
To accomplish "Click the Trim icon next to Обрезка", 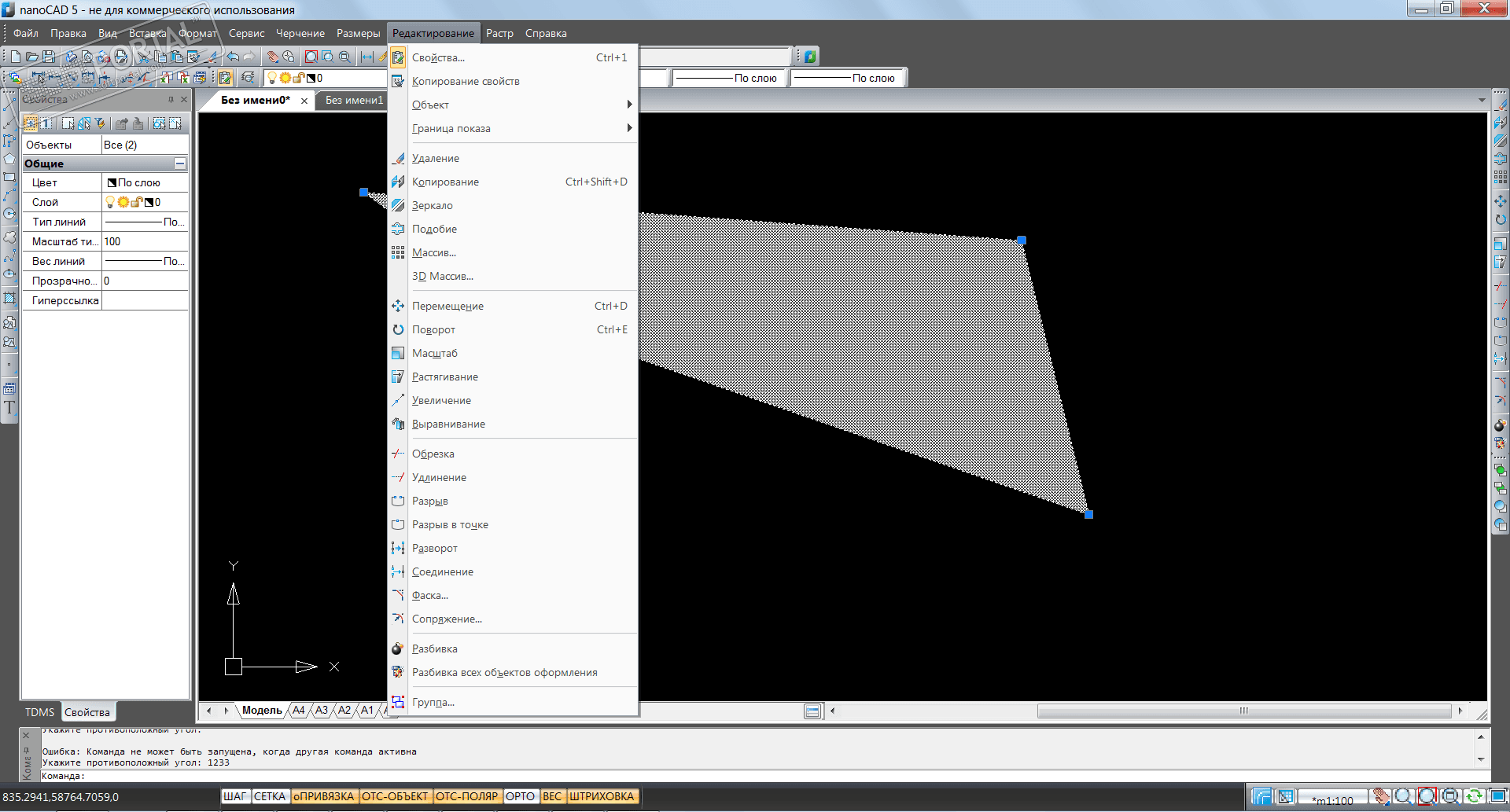I will tap(399, 454).
